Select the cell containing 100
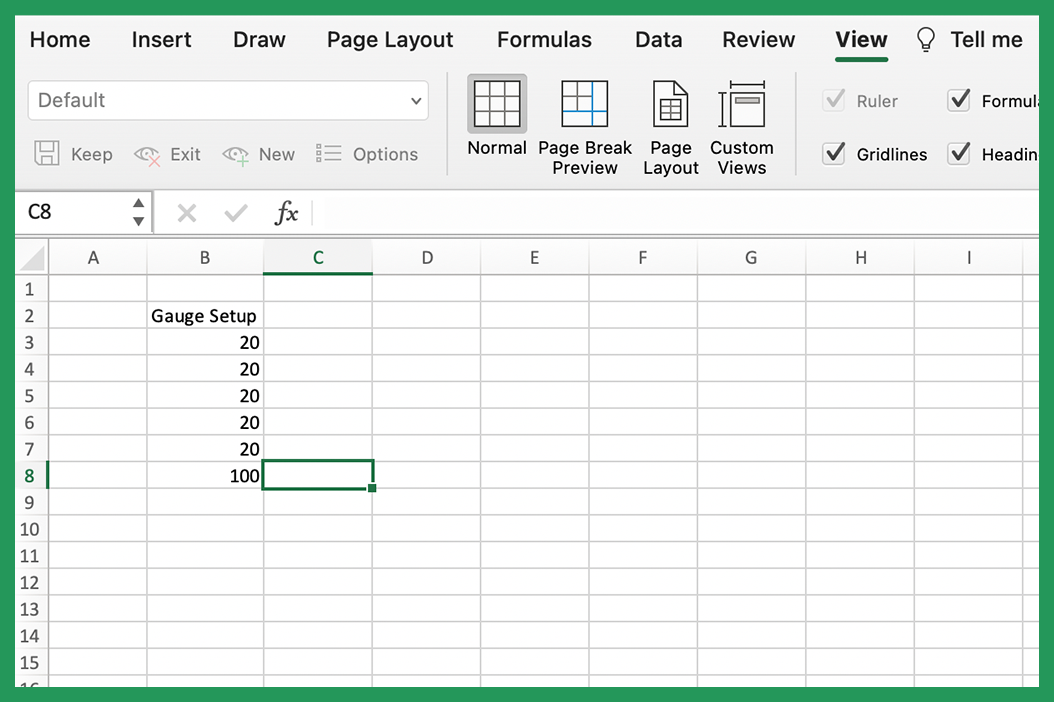Image resolution: width=1054 pixels, height=702 pixels. (x=205, y=475)
